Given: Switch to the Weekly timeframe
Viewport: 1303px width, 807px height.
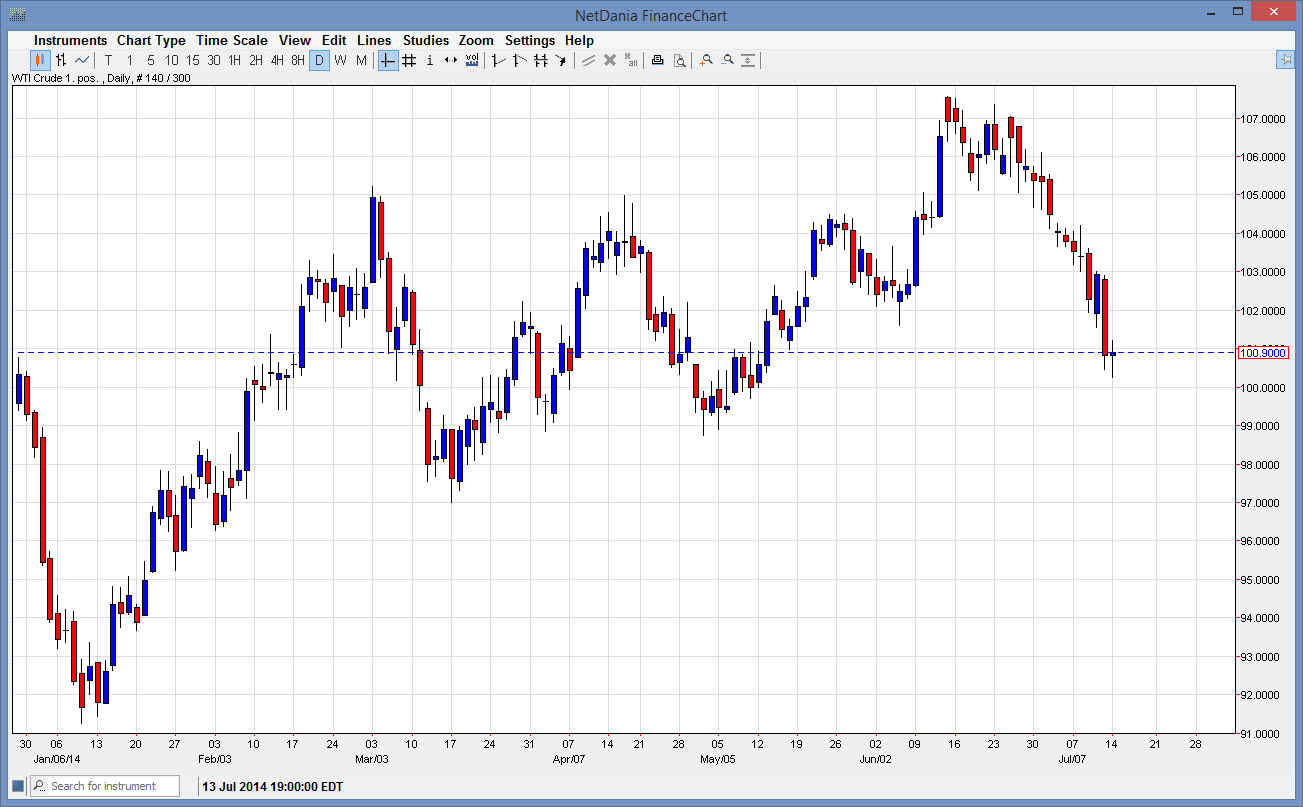Looking at the screenshot, I should pos(340,60).
